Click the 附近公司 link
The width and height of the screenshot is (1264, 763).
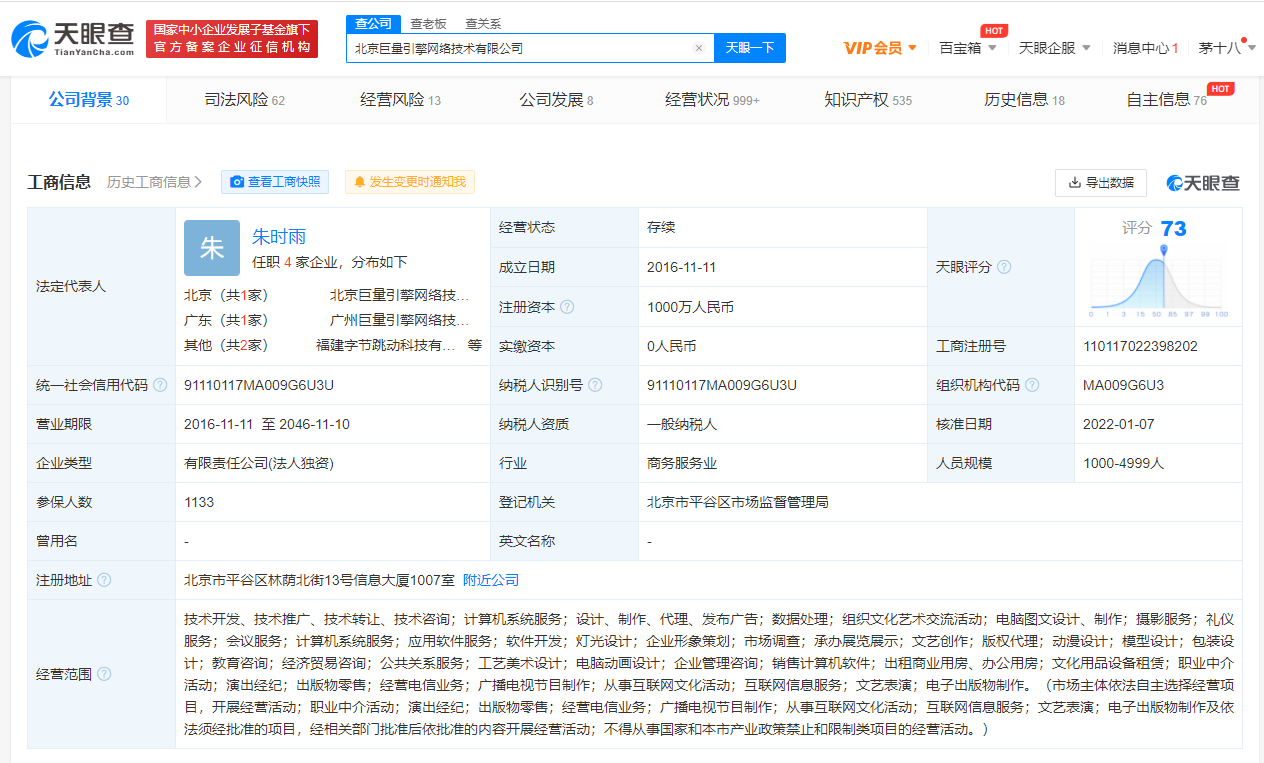491,580
